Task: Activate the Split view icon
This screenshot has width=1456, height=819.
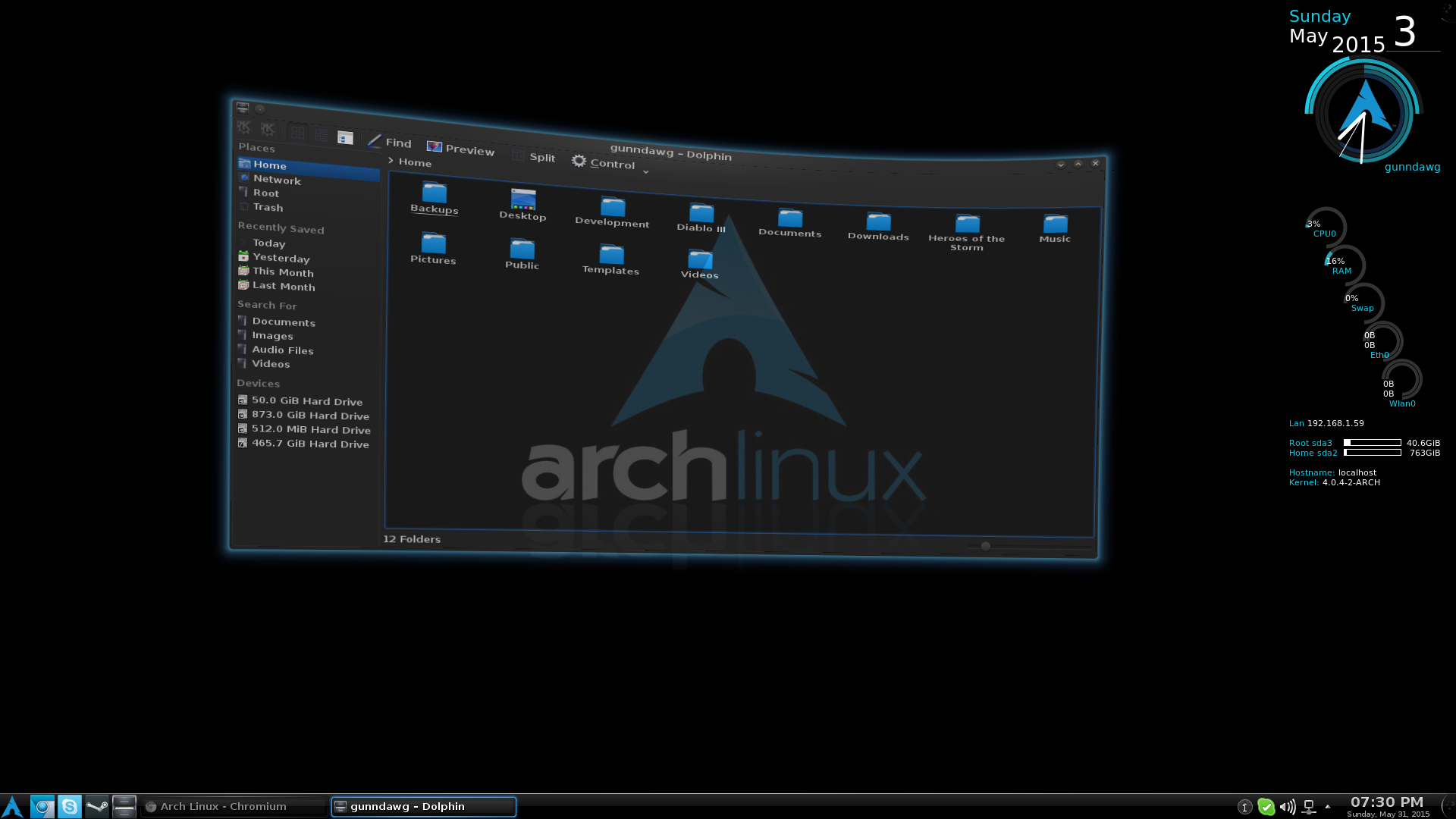Action: coord(519,155)
